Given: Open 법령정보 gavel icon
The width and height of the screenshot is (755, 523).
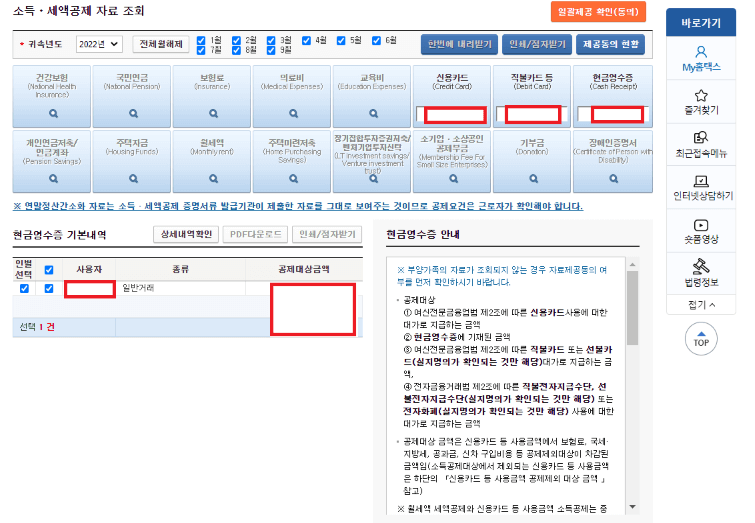Looking at the screenshot, I should coord(701,266).
